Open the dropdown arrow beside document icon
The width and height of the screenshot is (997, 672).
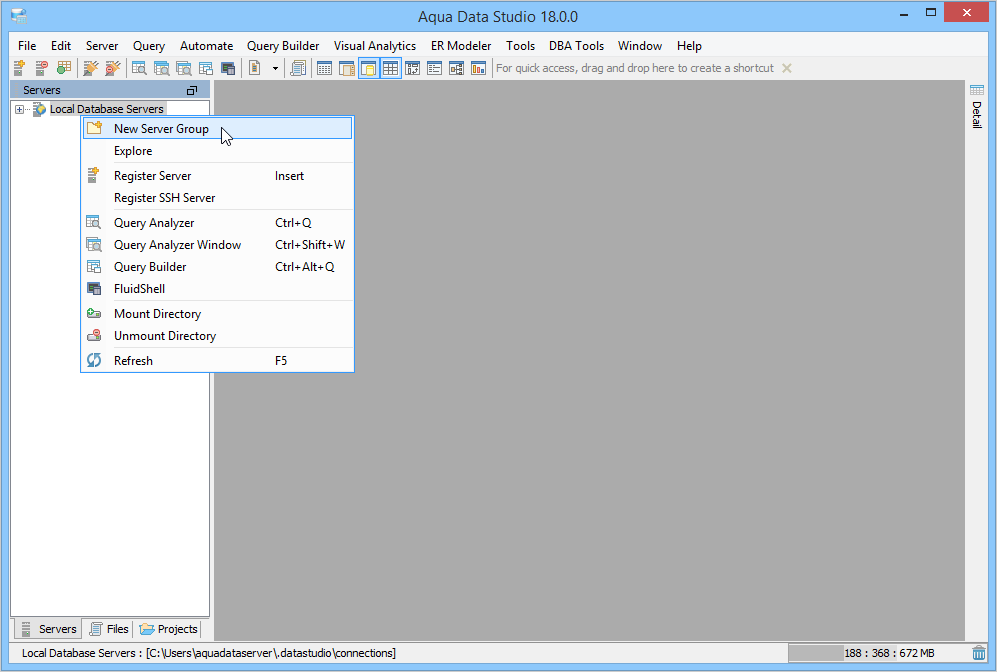coord(275,68)
